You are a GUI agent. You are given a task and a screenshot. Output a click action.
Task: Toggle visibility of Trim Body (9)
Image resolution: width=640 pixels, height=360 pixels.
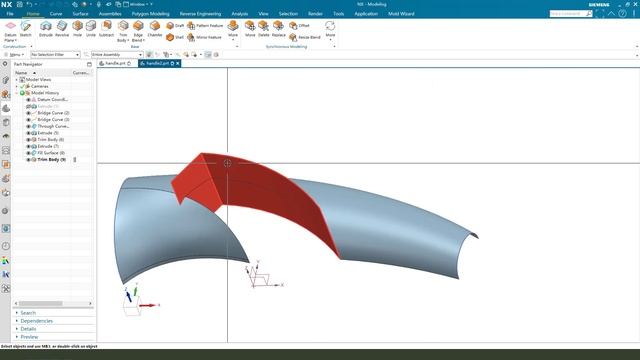tap(28, 160)
